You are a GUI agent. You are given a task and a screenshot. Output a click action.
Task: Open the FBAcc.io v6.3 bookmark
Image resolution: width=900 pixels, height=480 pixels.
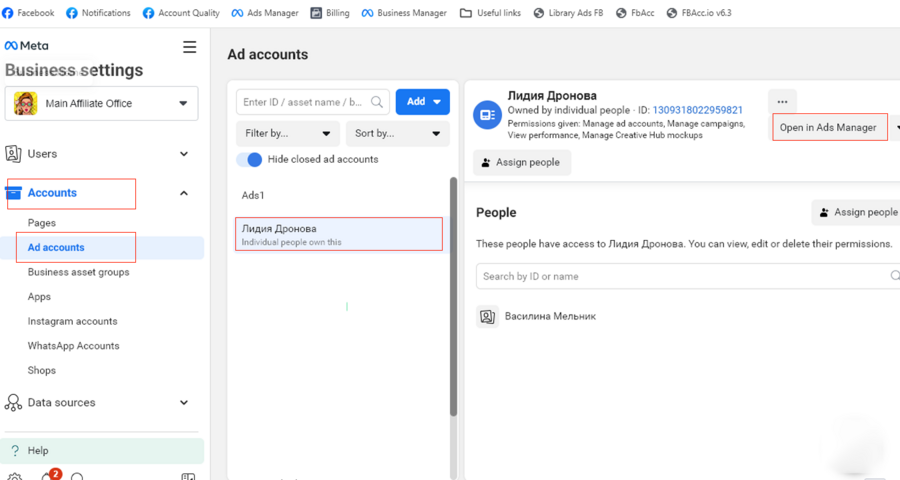(x=699, y=13)
